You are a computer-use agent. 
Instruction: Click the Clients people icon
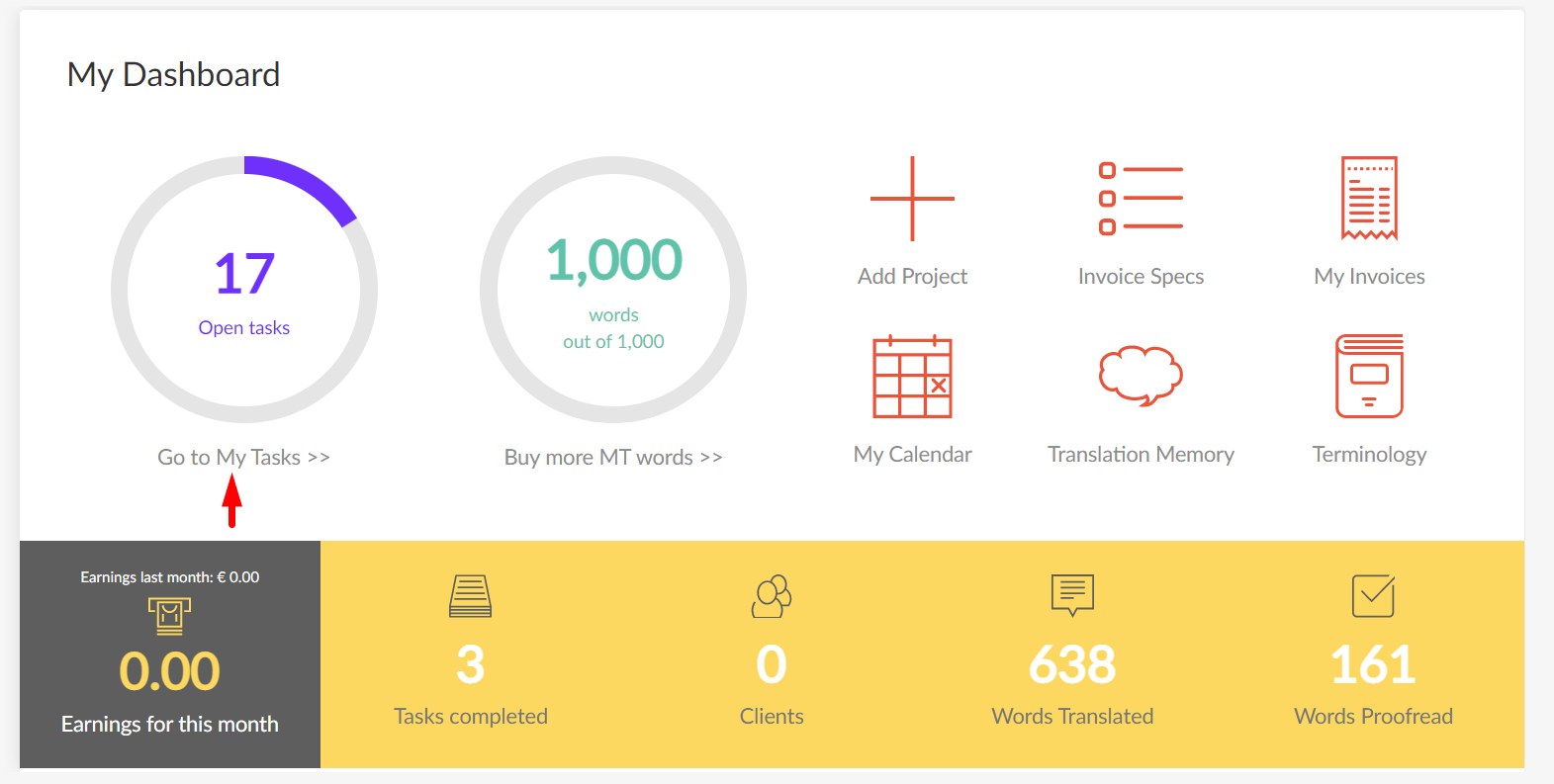[x=772, y=596]
